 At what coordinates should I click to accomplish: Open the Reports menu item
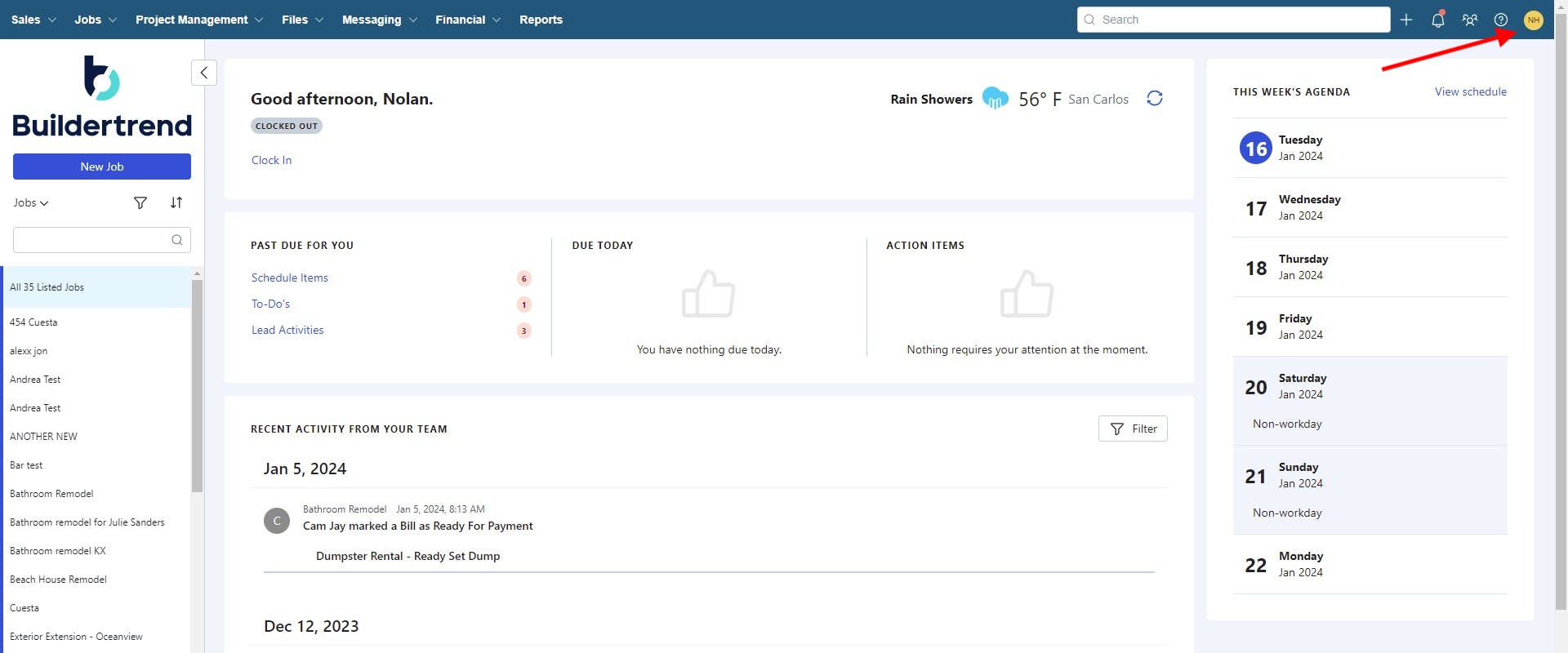541,20
